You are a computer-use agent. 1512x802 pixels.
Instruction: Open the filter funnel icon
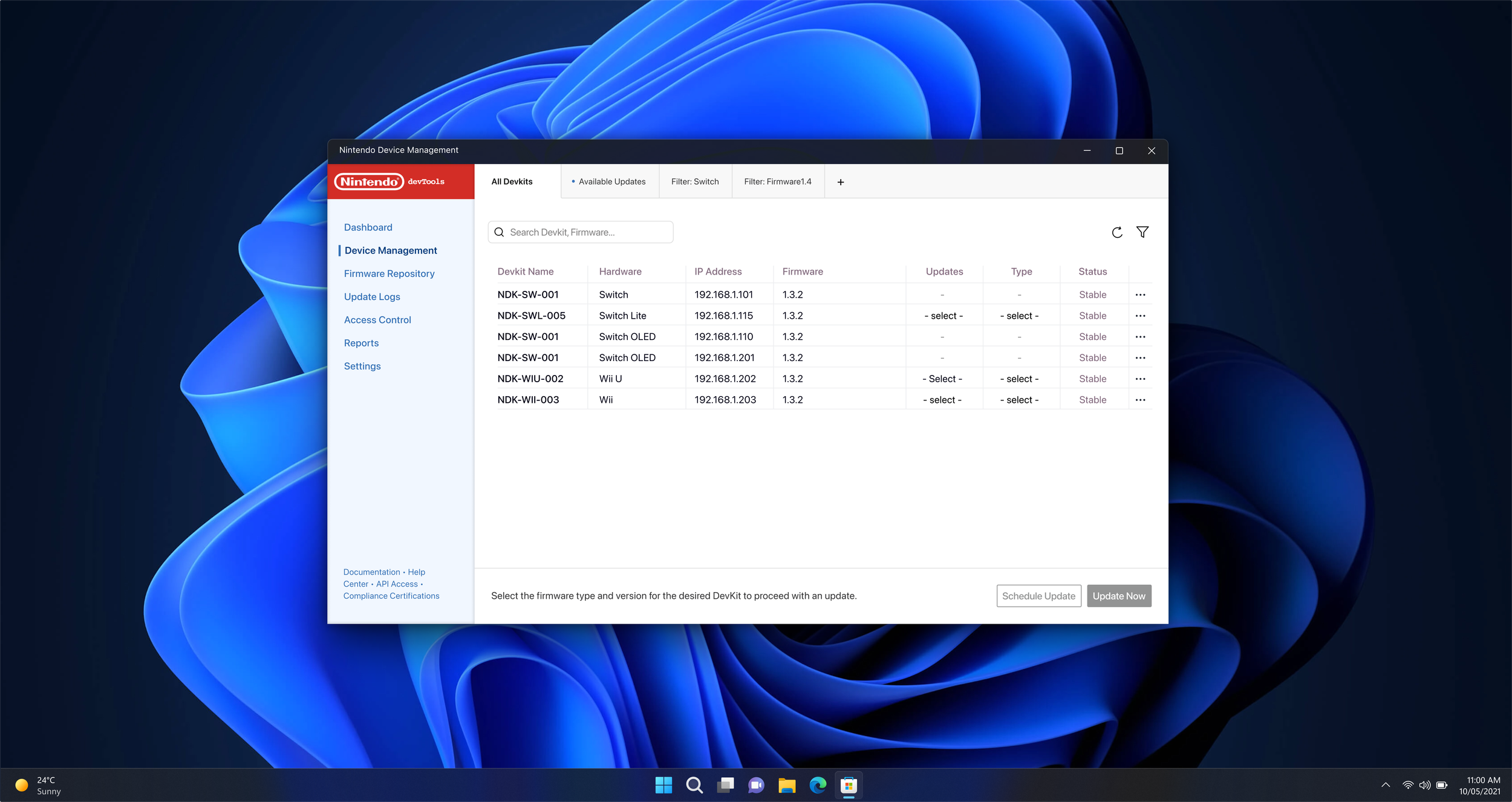1142,232
